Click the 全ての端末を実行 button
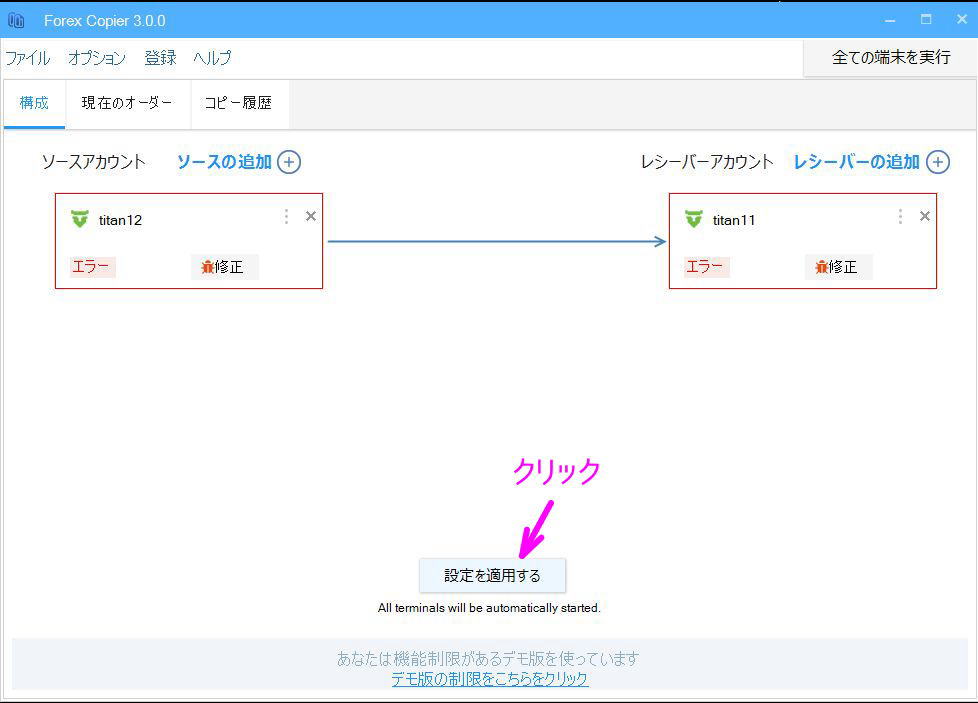Image resolution: width=978 pixels, height=703 pixels. [888, 57]
